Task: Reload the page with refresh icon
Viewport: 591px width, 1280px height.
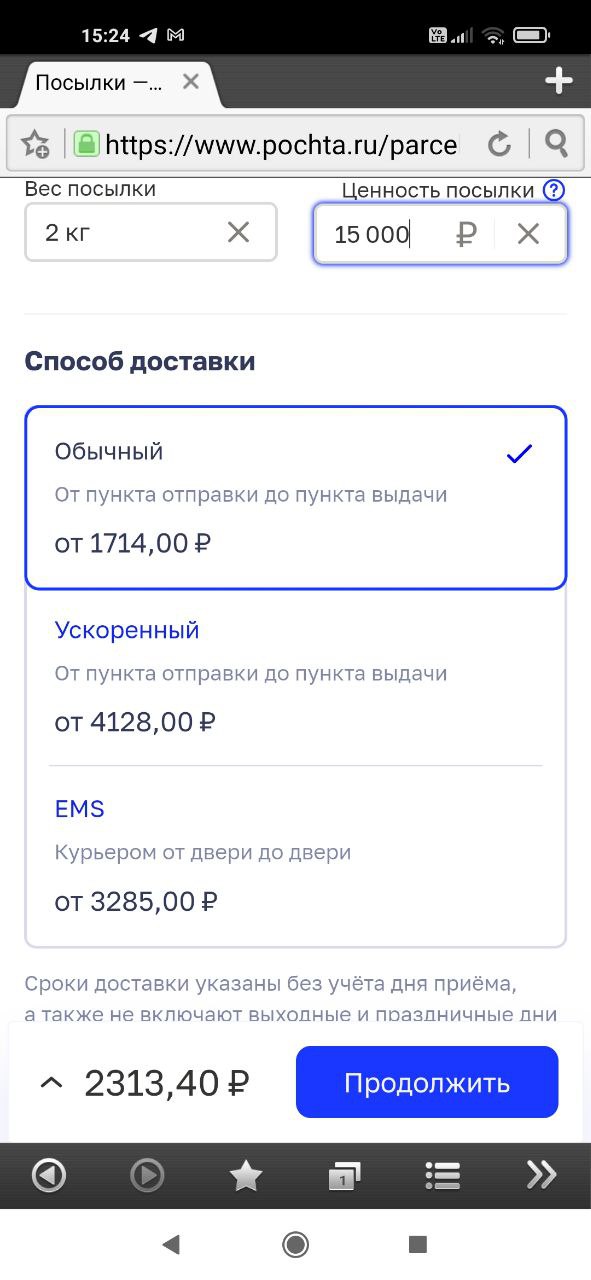Action: coord(499,144)
